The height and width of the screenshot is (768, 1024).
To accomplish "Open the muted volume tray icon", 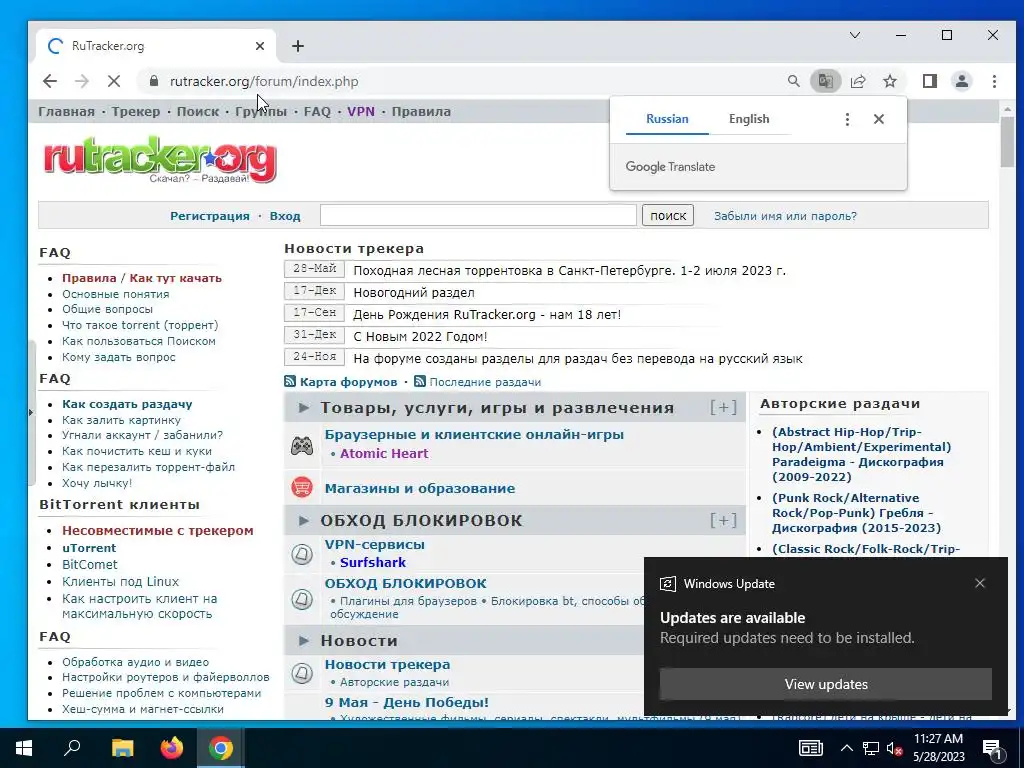I will point(895,748).
